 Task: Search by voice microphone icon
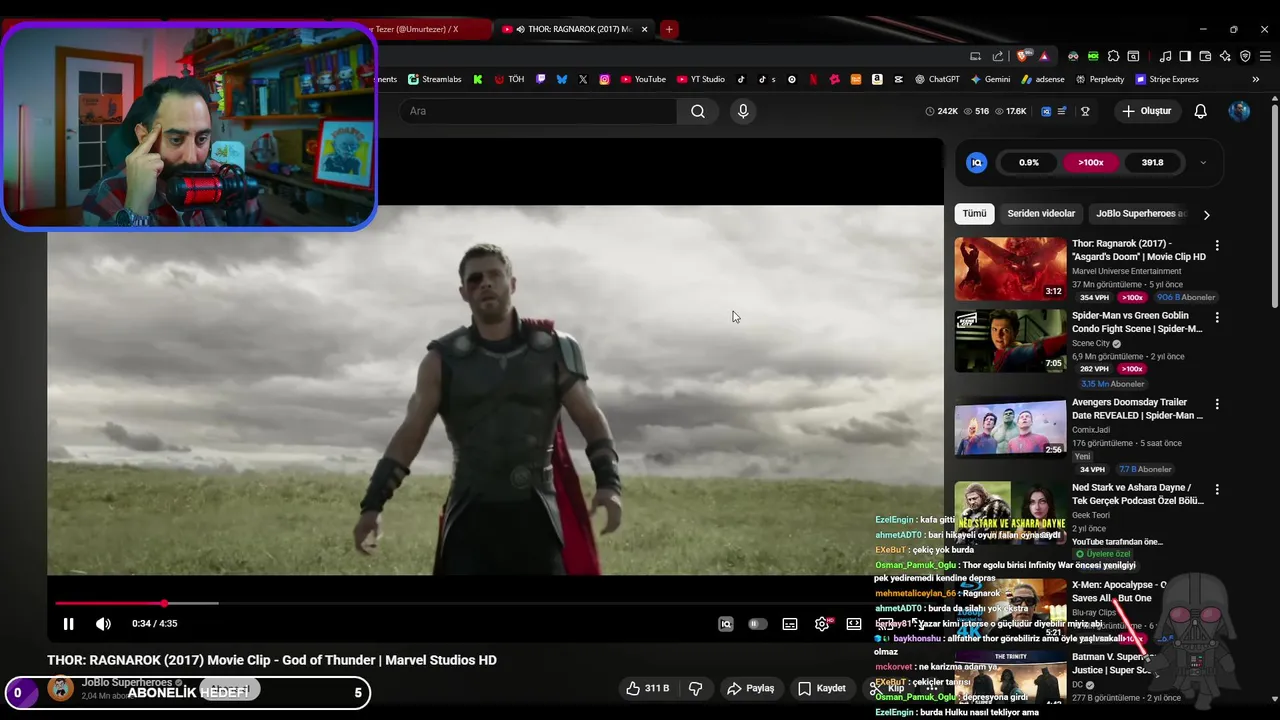click(743, 111)
